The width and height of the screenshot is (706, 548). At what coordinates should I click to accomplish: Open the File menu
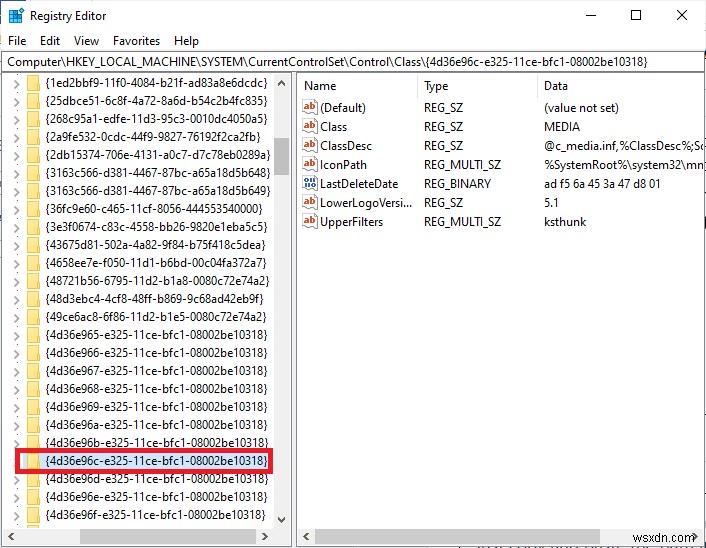coord(17,41)
